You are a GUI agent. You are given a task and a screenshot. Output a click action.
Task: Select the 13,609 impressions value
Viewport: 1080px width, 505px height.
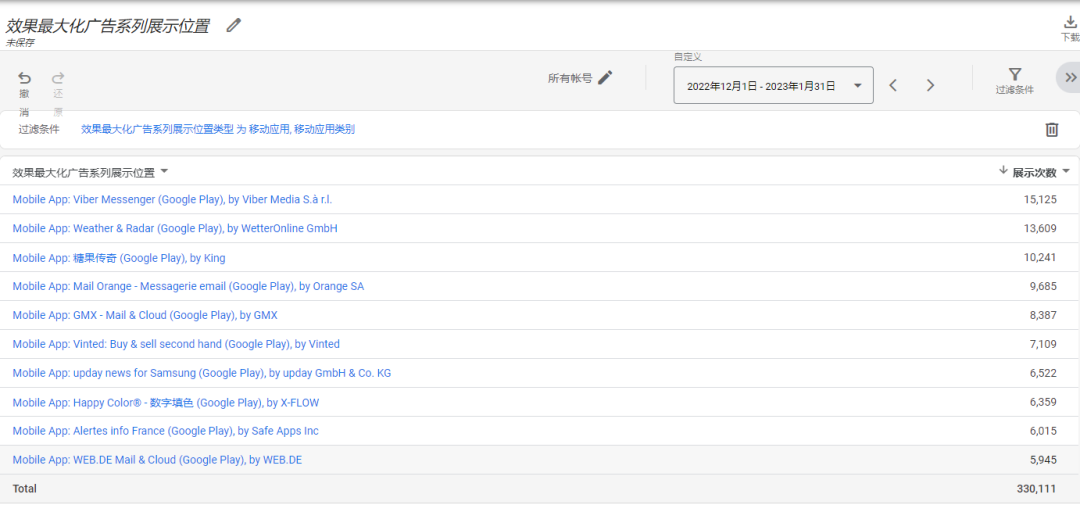tap(1040, 228)
